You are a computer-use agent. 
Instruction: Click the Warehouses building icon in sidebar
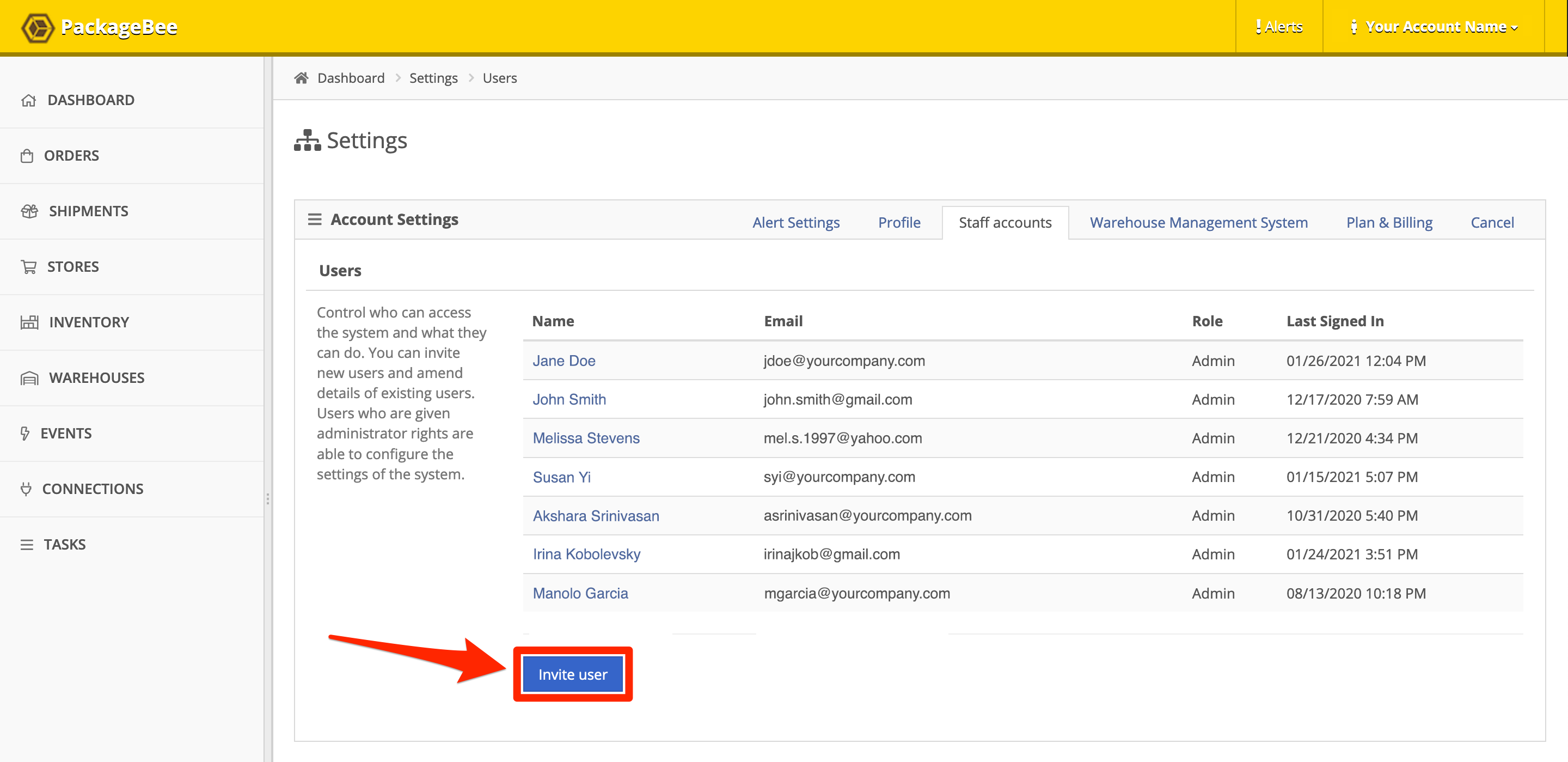29,378
